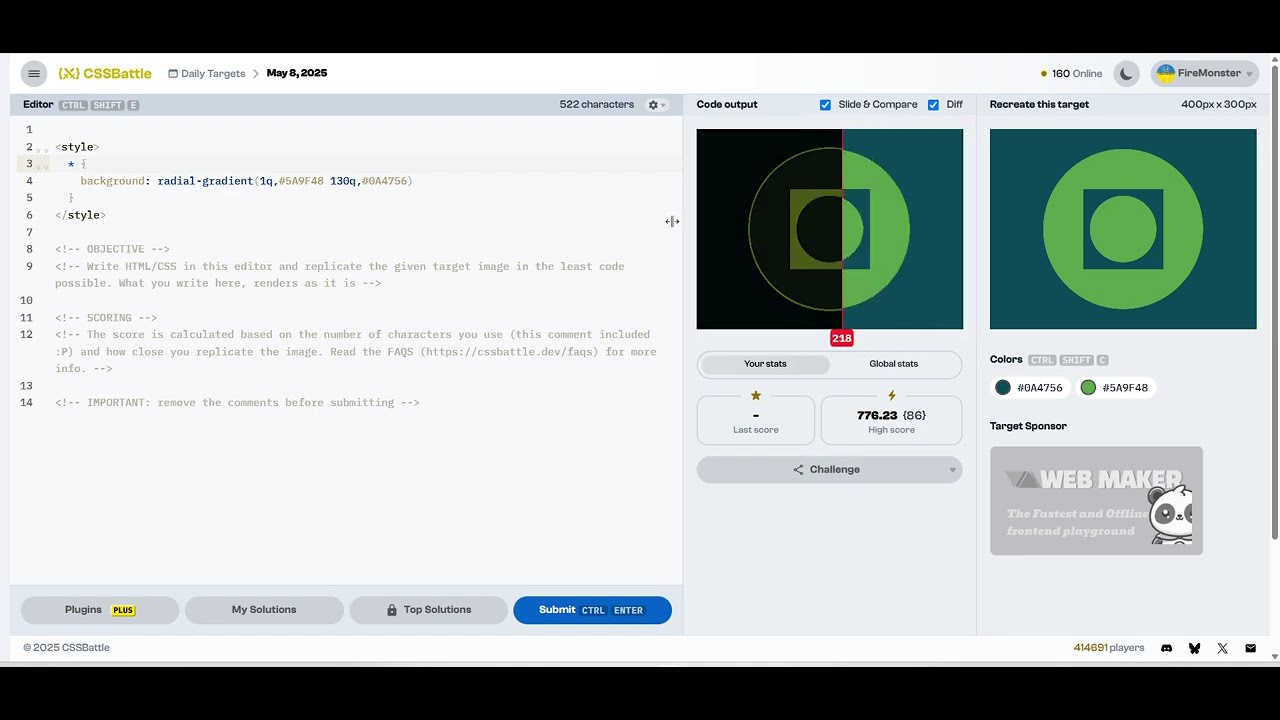Go to CSSBattle home logo
Viewport: 1280px width, 720px height.
105,73
